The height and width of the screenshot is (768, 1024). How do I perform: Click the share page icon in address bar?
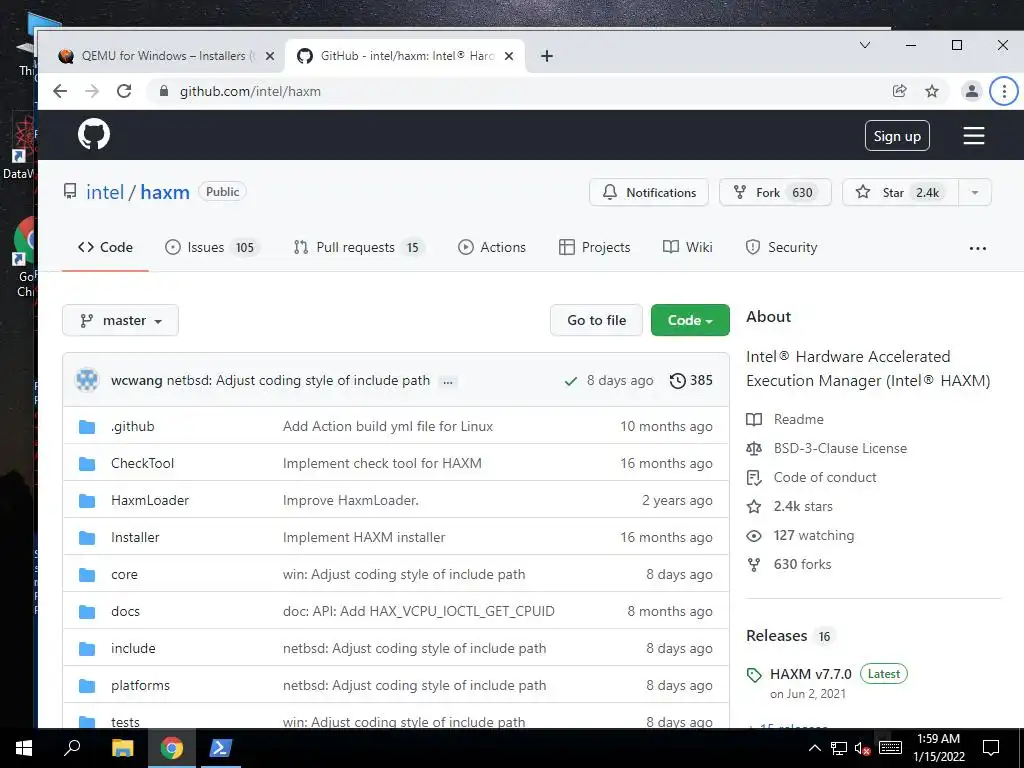[x=899, y=91]
